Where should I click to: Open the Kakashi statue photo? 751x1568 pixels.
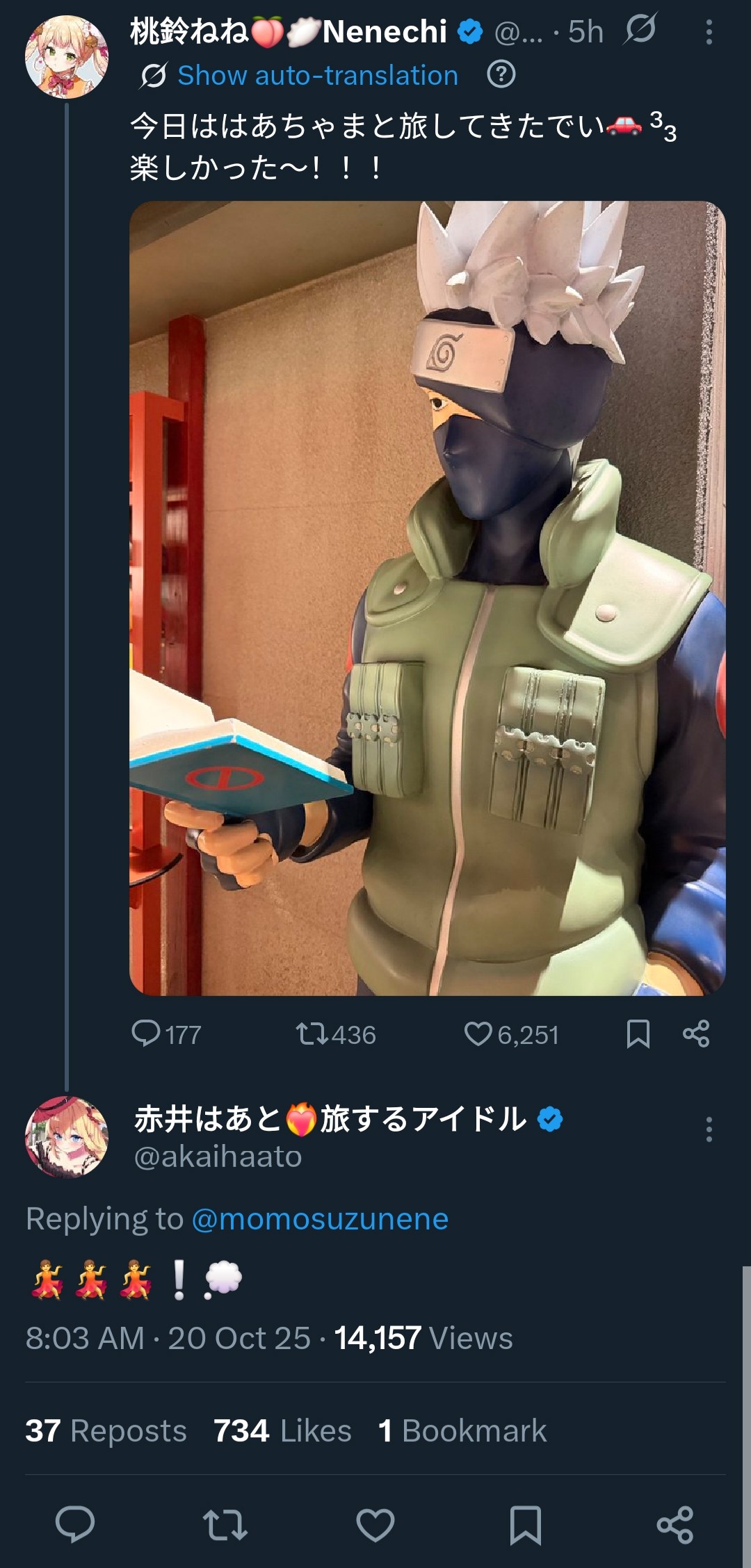pos(428,598)
